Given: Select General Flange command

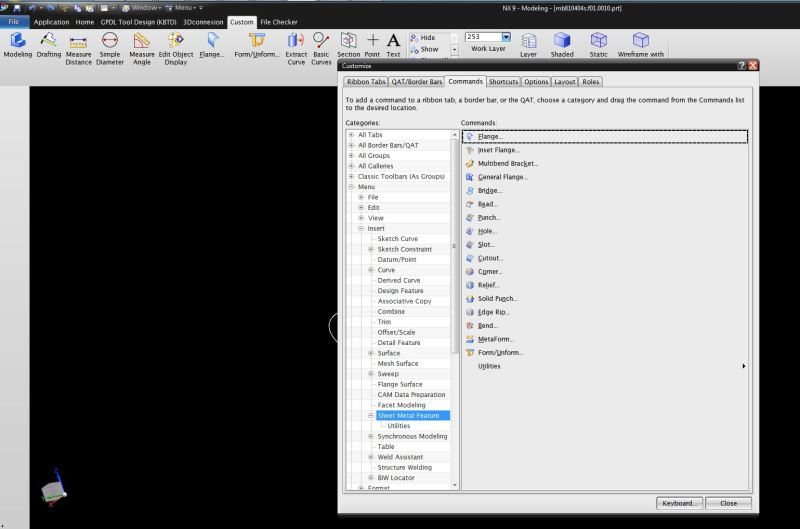Looking at the screenshot, I should coord(497,177).
